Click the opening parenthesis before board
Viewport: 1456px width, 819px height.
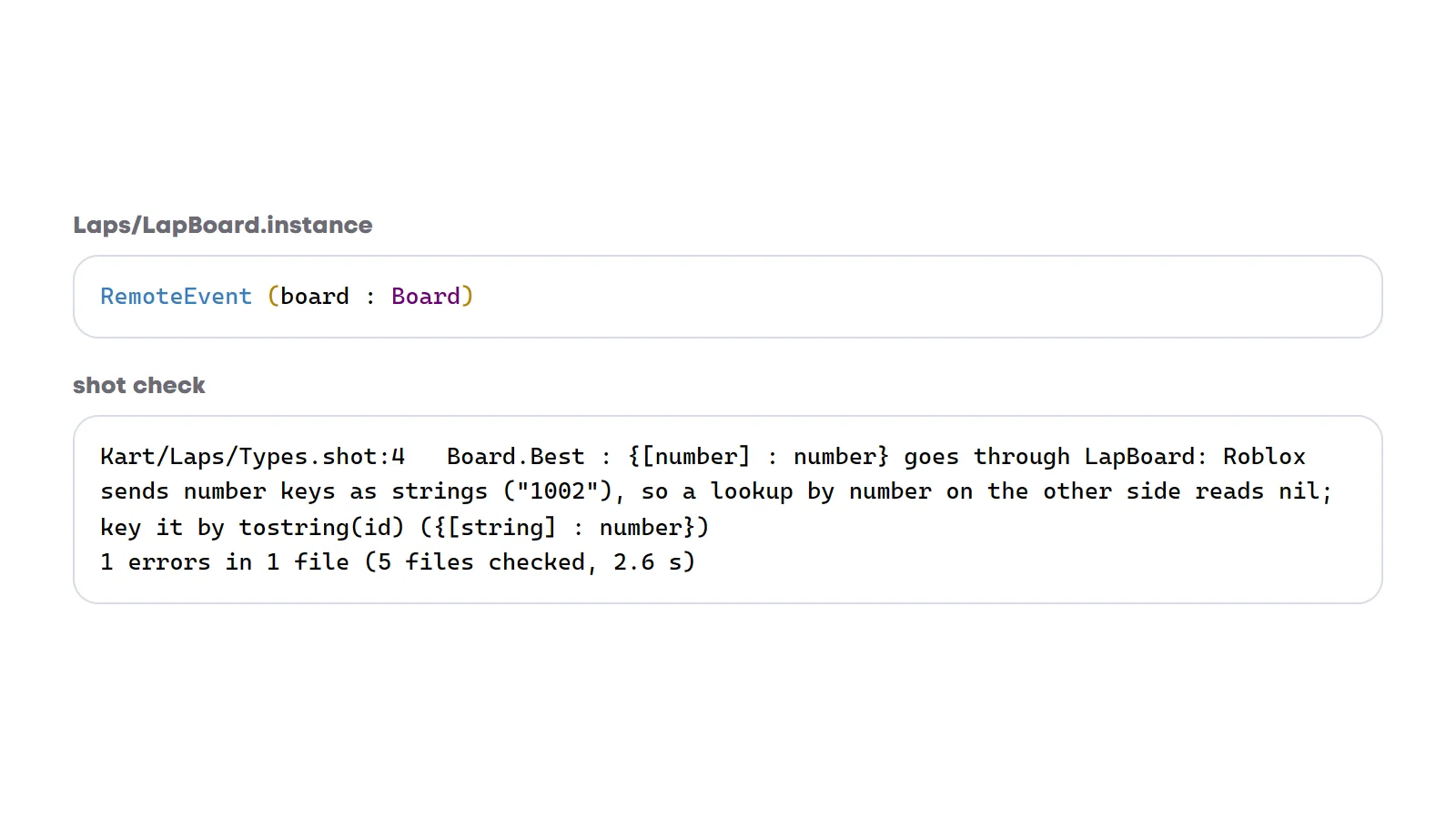point(273,297)
